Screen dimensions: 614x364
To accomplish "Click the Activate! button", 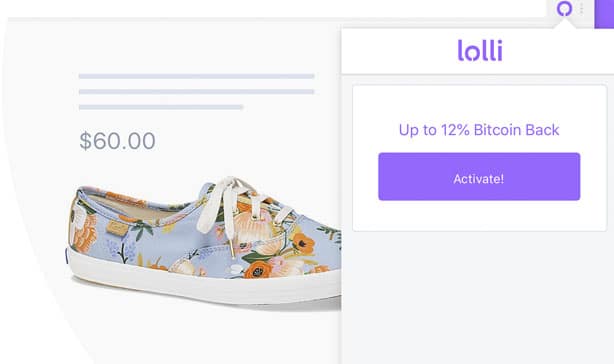I will pos(479,177).
